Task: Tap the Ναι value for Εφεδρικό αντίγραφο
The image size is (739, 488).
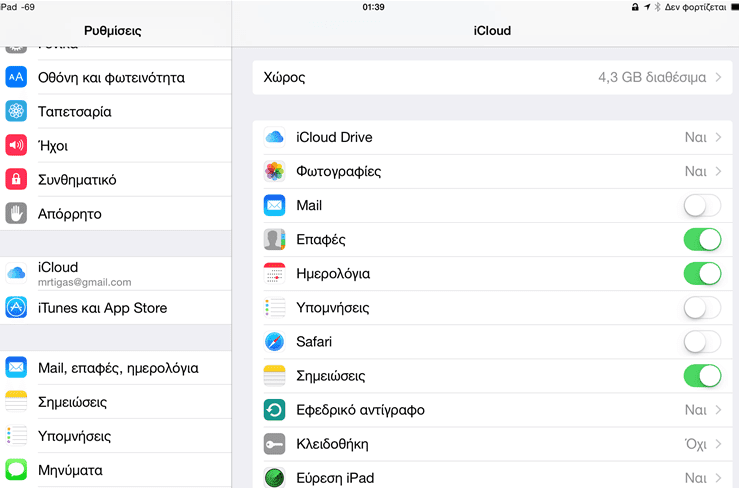Action: 696,410
